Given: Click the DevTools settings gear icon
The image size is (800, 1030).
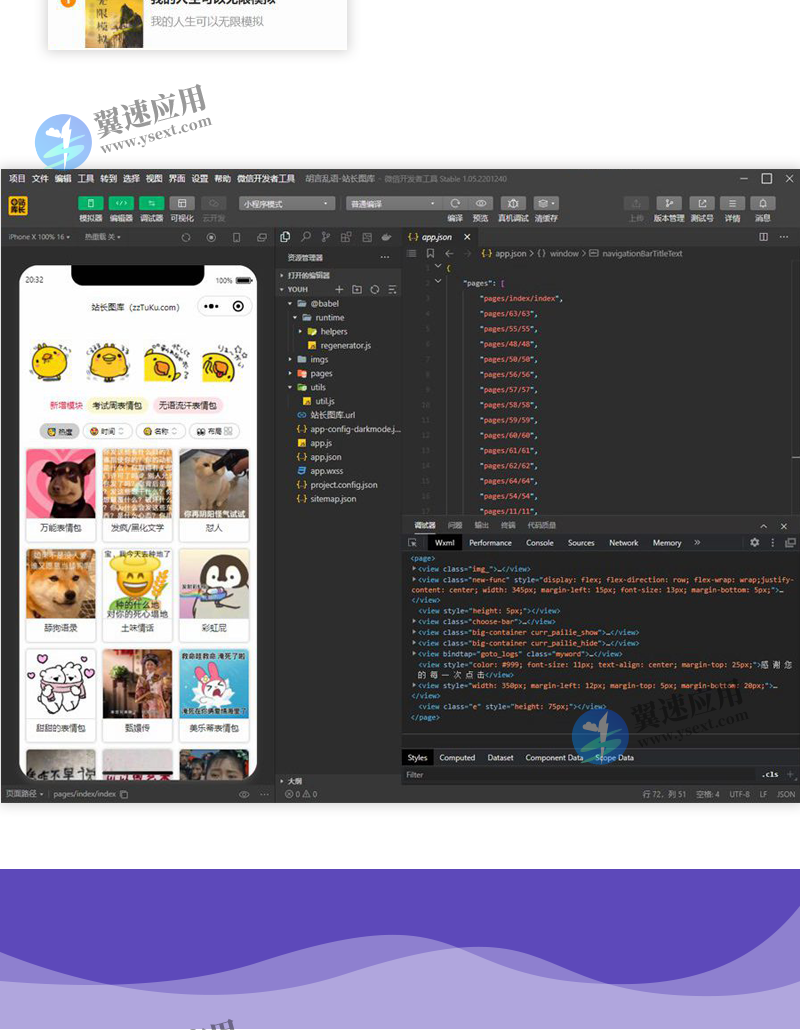Looking at the screenshot, I should coord(754,542).
